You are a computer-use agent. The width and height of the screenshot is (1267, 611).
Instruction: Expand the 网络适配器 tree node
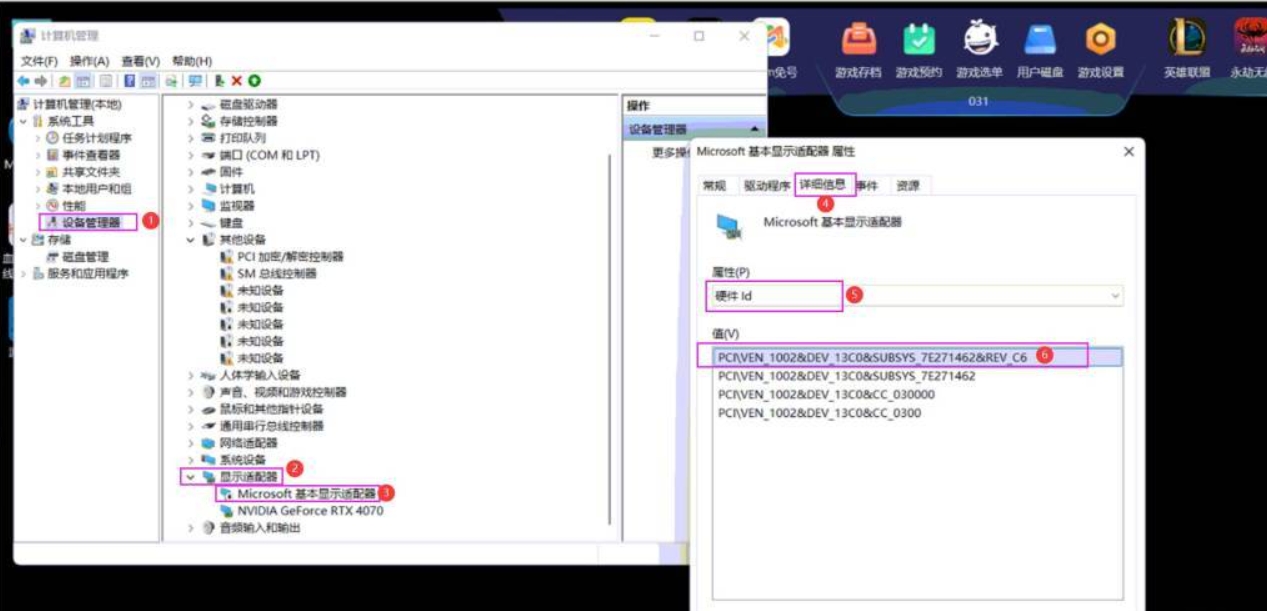191,443
